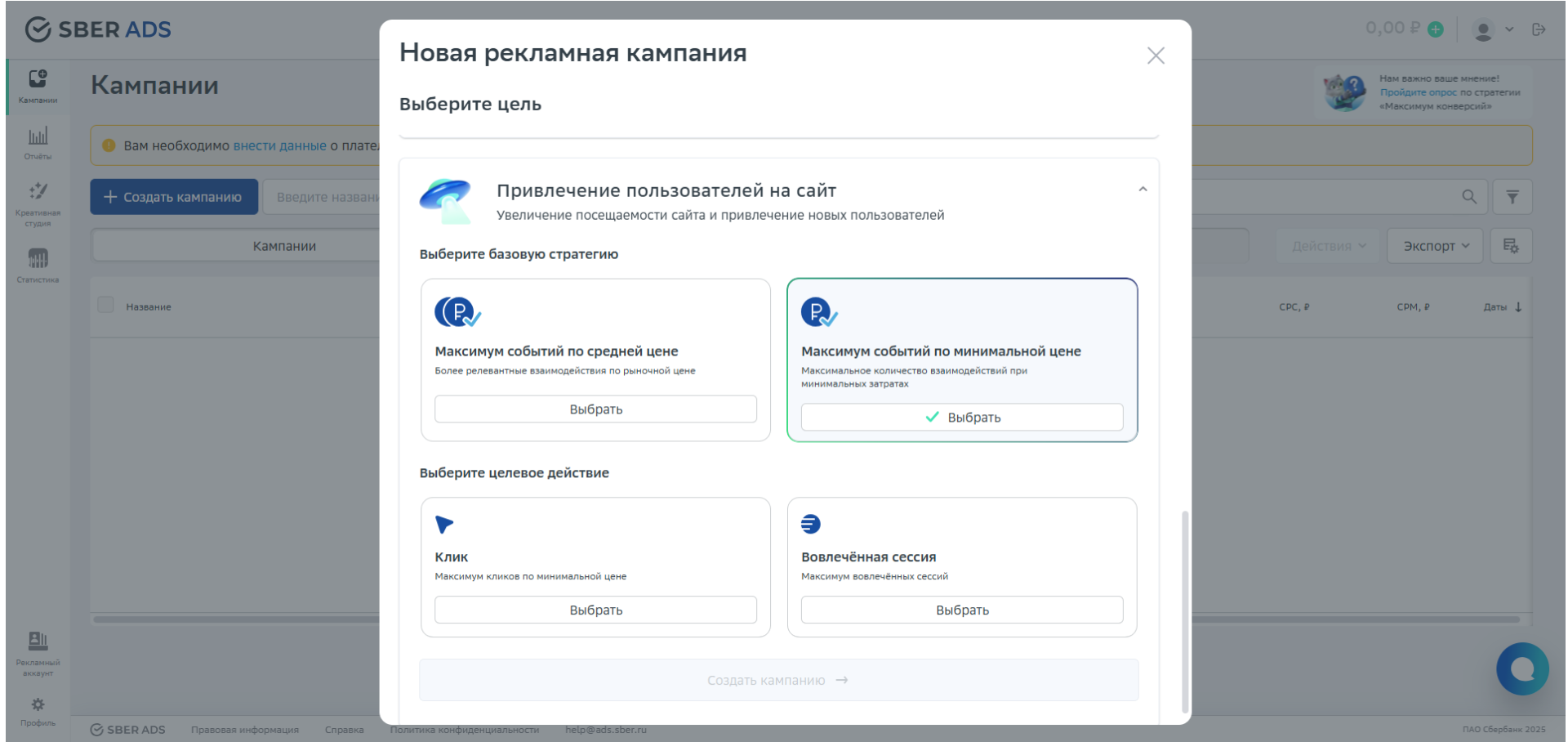Open the Действия dropdown

pos(1325,245)
